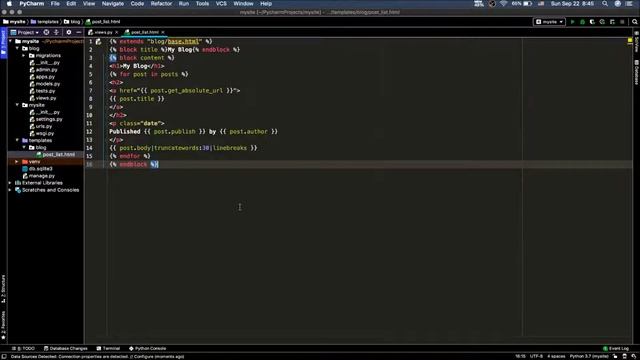Switch to the views.py tab
This screenshot has height=360, width=640.
pyautogui.click(x=103, y=32)
